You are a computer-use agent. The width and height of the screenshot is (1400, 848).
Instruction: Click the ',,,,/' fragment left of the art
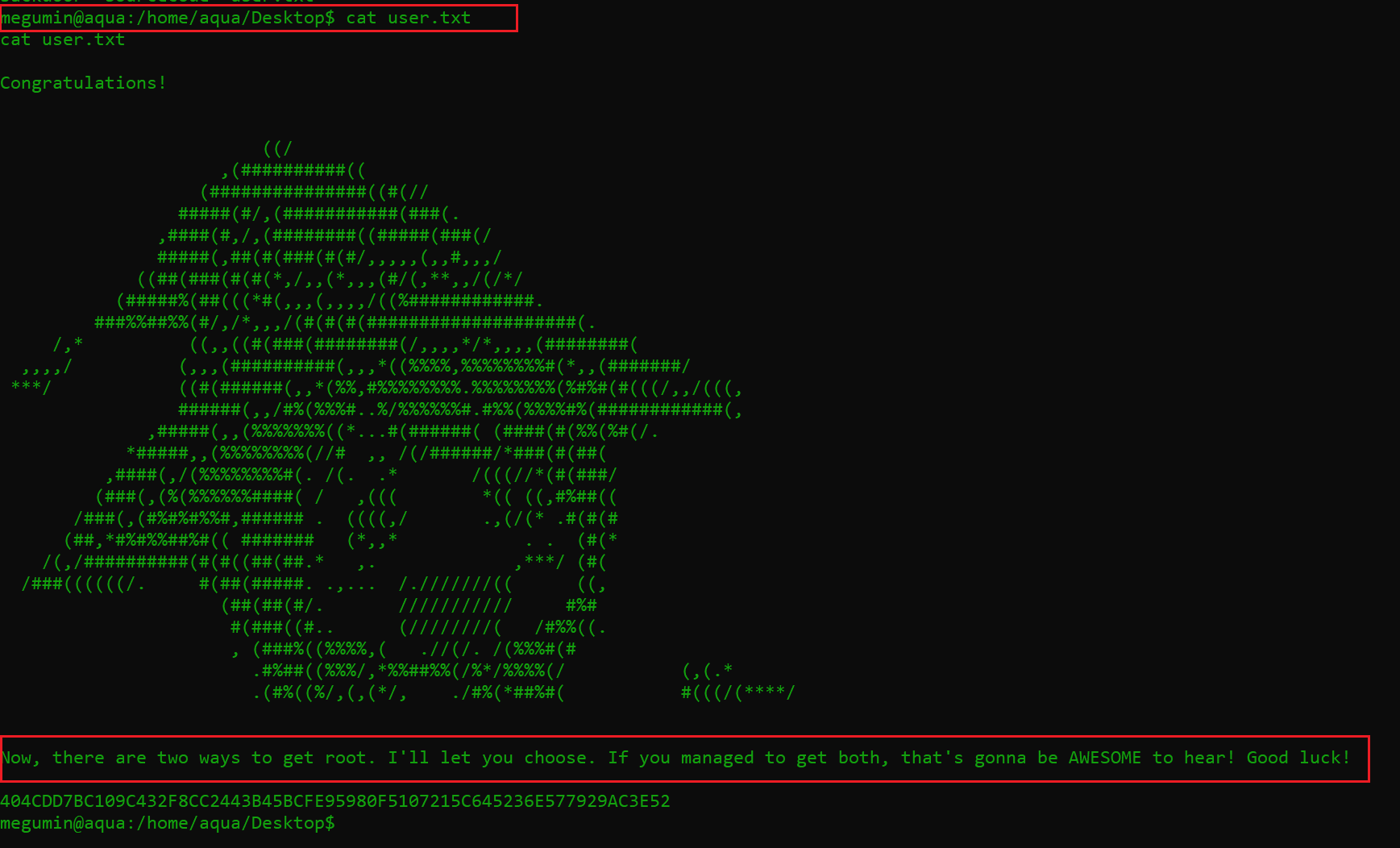click(x=48, y=366)
